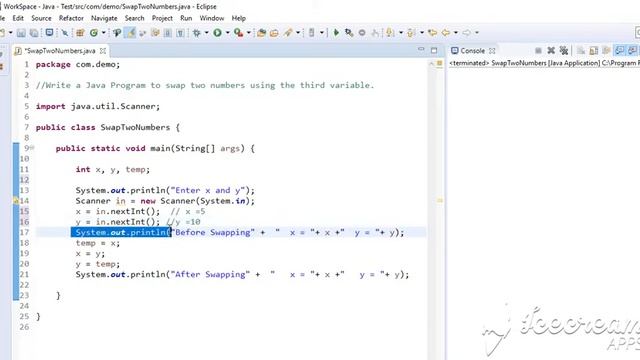Open the terminal monitor icon in toolbar

(x=49, y=32)
